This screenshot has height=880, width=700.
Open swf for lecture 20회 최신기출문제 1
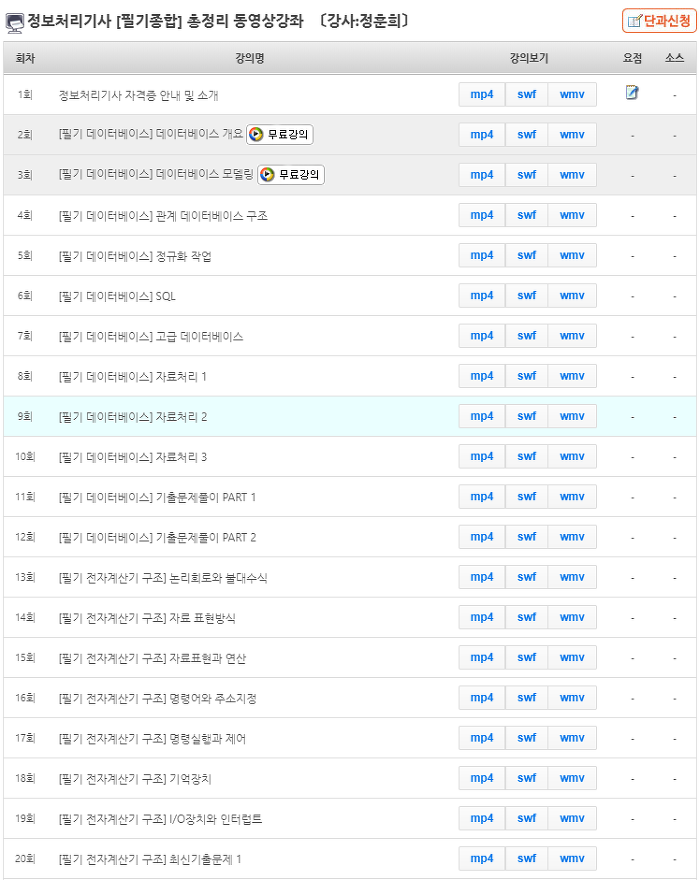click(527, 859)
